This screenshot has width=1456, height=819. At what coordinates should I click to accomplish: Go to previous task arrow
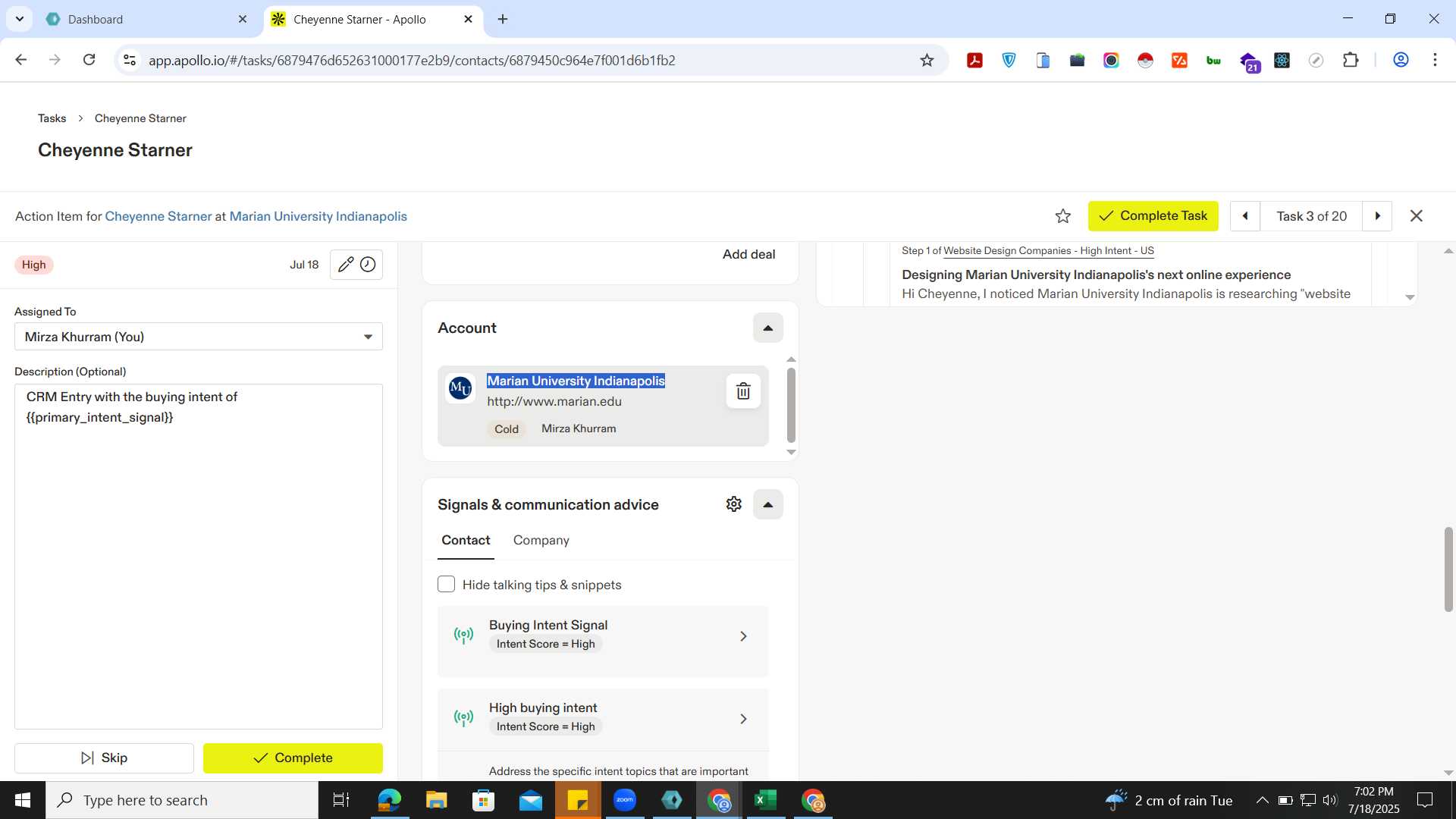pos(1244,216)
